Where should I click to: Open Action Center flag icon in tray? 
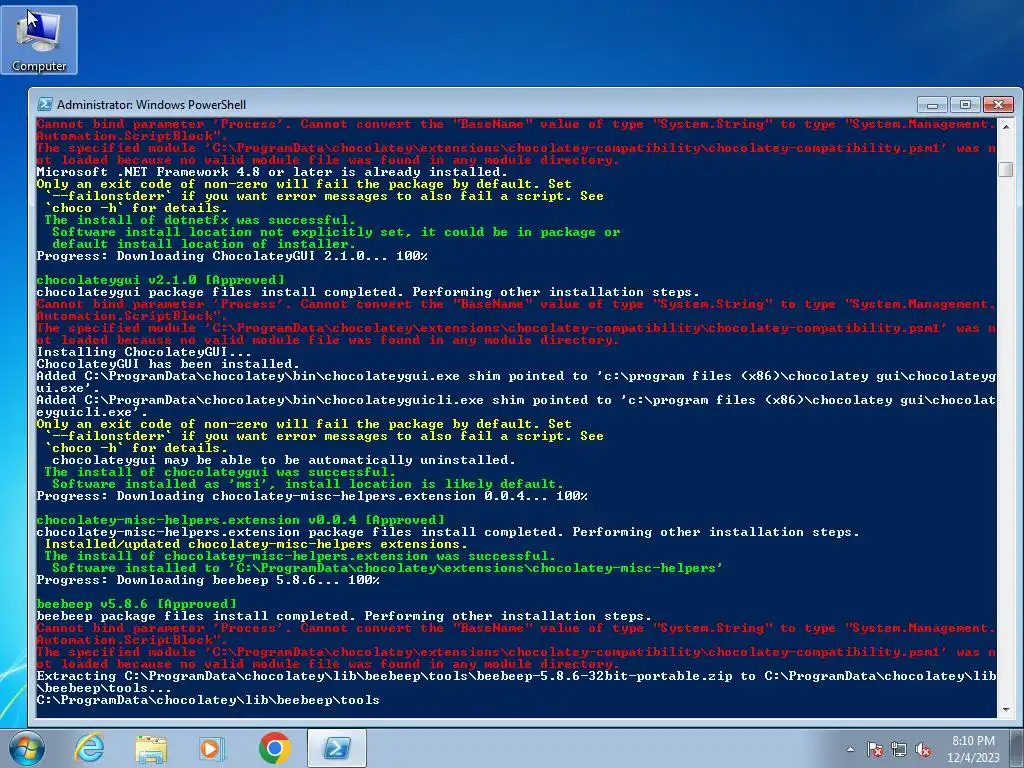coord(875,749)
